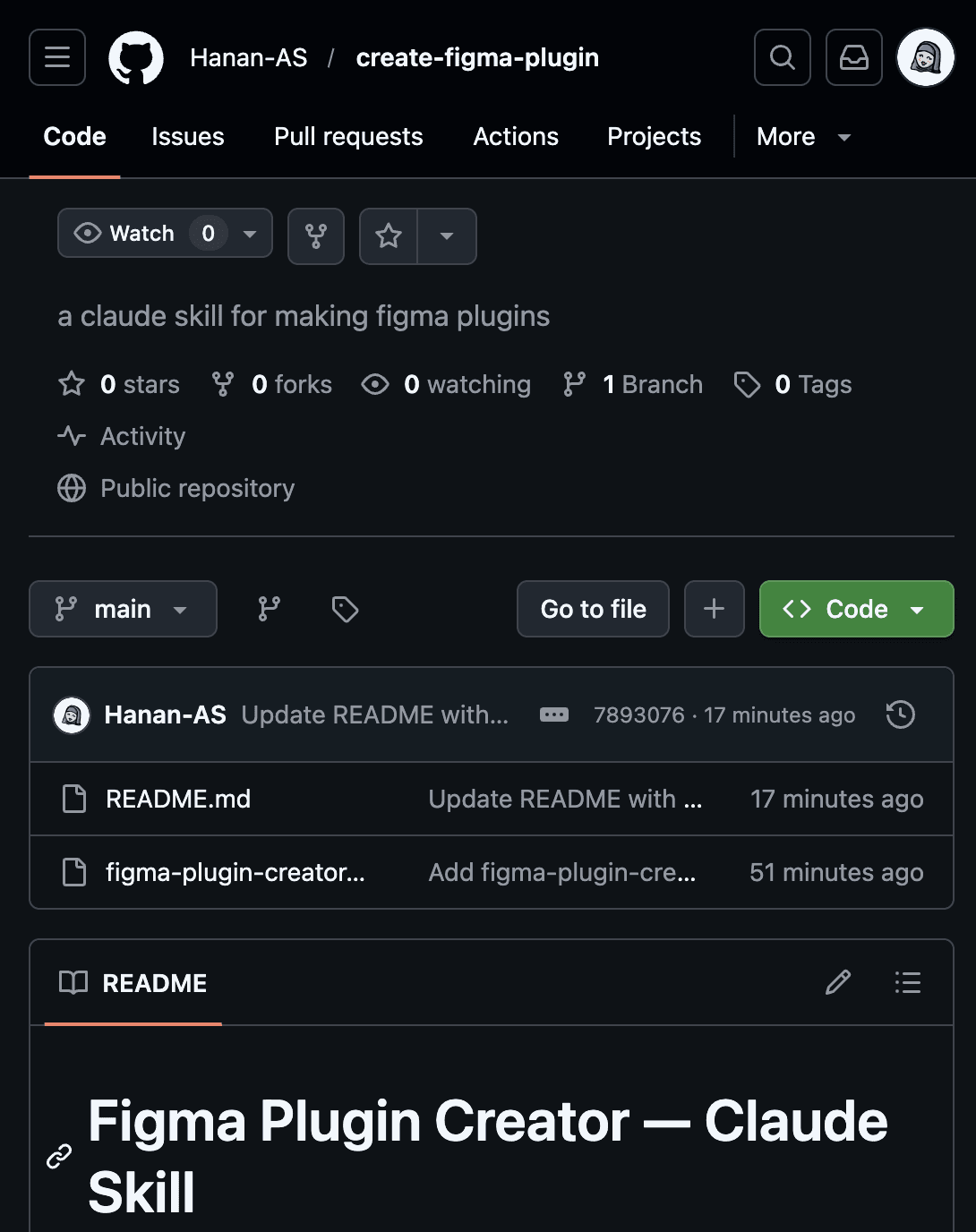Open the README.md row commit message
This screenshot has width=976, height=1232.
click(x=565, y=800)
